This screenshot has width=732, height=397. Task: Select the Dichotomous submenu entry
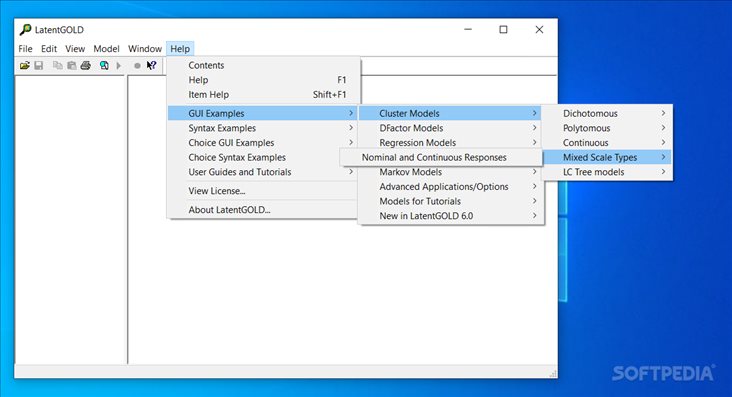607,113
